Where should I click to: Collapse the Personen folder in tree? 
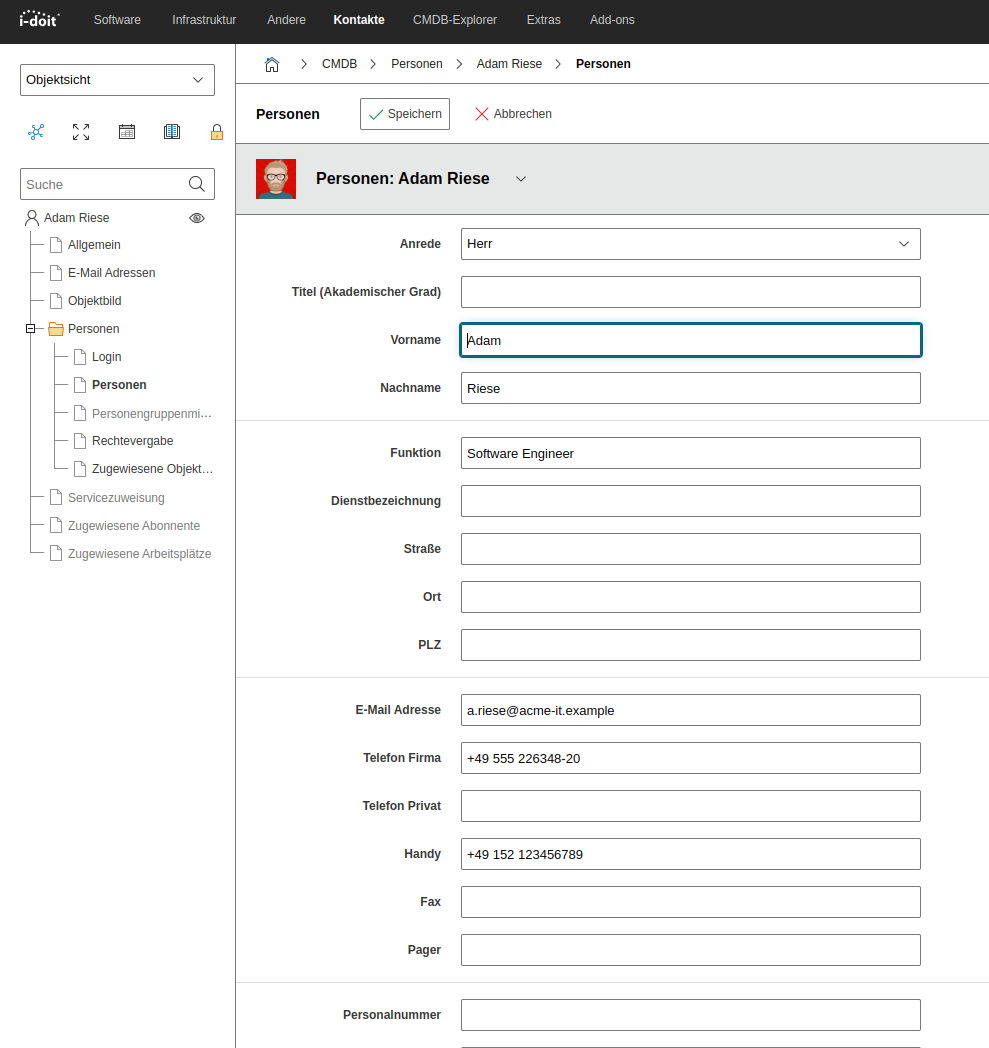(31, 329)
